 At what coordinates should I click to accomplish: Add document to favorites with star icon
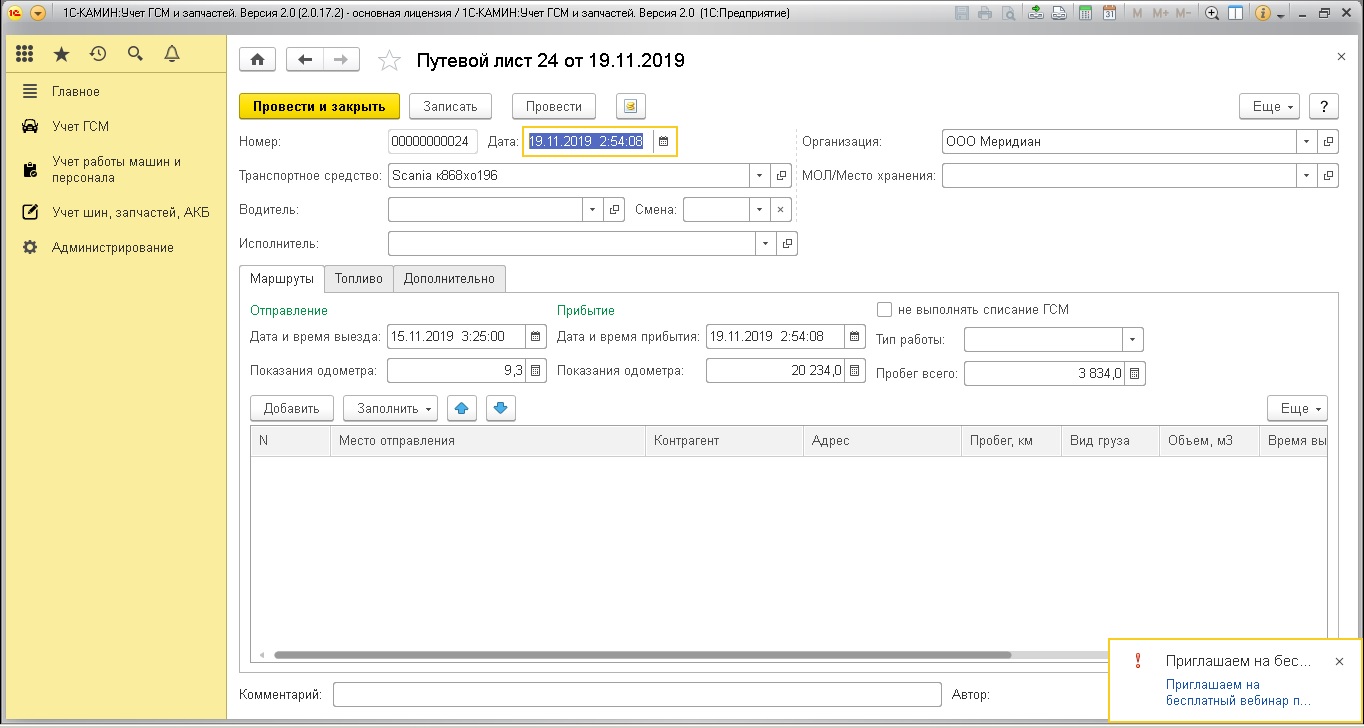tap(388, 61)
